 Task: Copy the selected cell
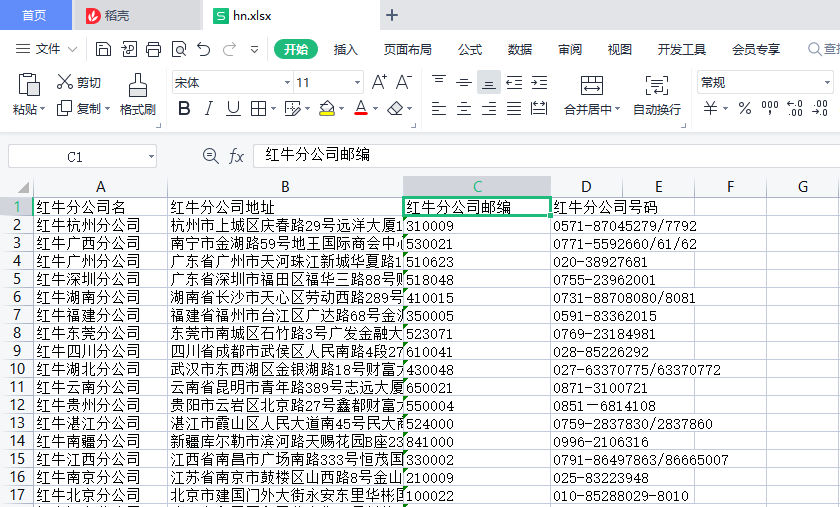79,108
